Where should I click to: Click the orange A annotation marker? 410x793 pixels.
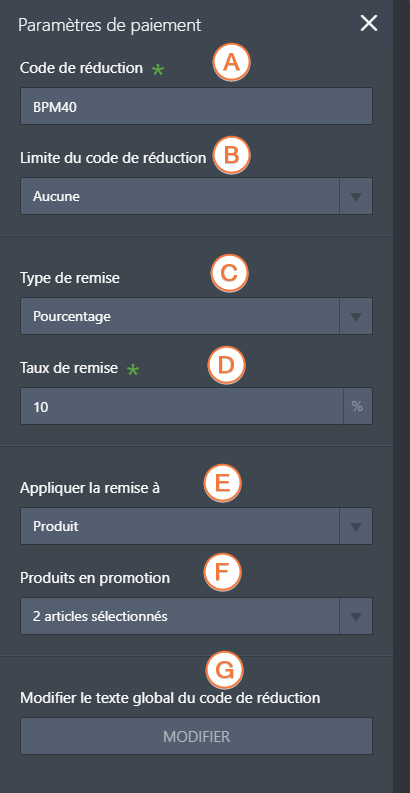tap(232, 63)
